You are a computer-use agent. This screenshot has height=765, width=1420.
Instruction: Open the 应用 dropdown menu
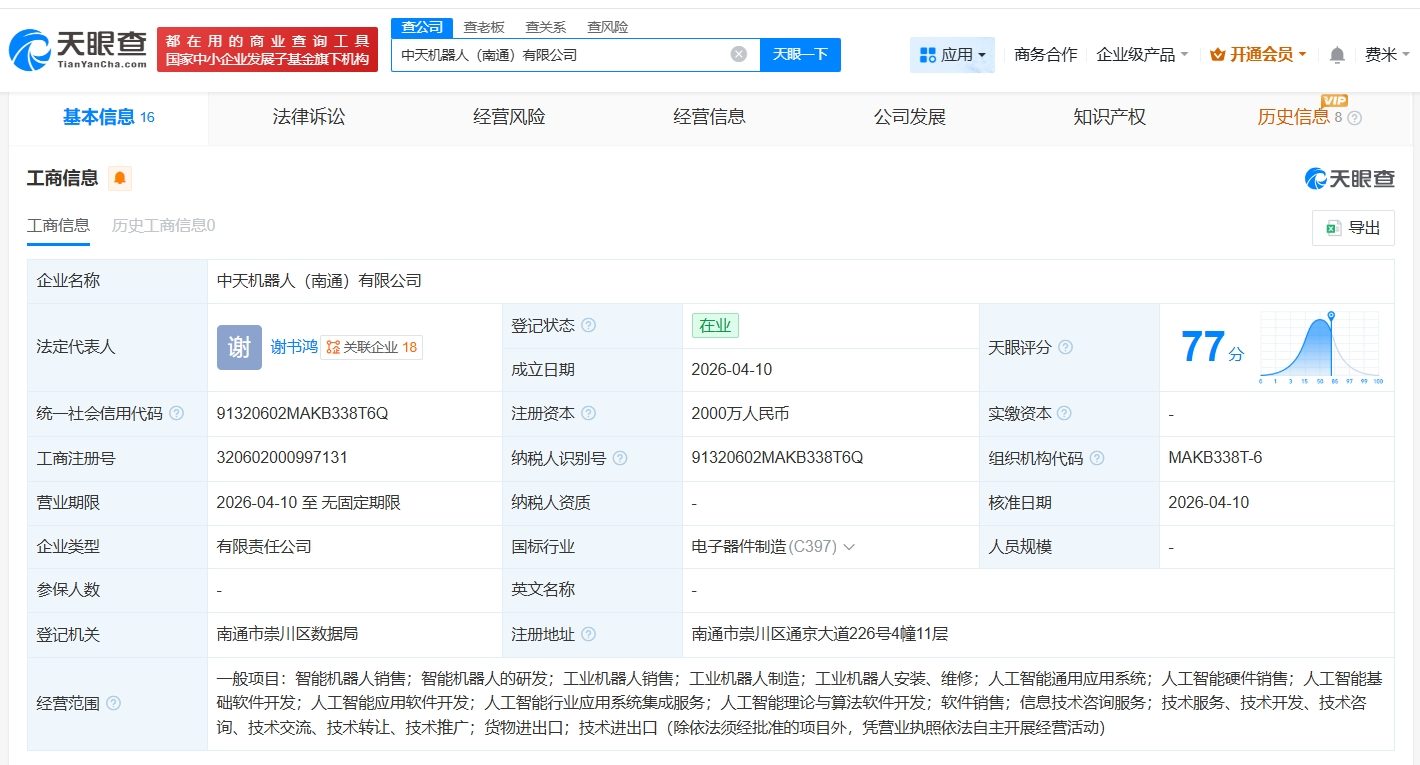pos(952,55)
